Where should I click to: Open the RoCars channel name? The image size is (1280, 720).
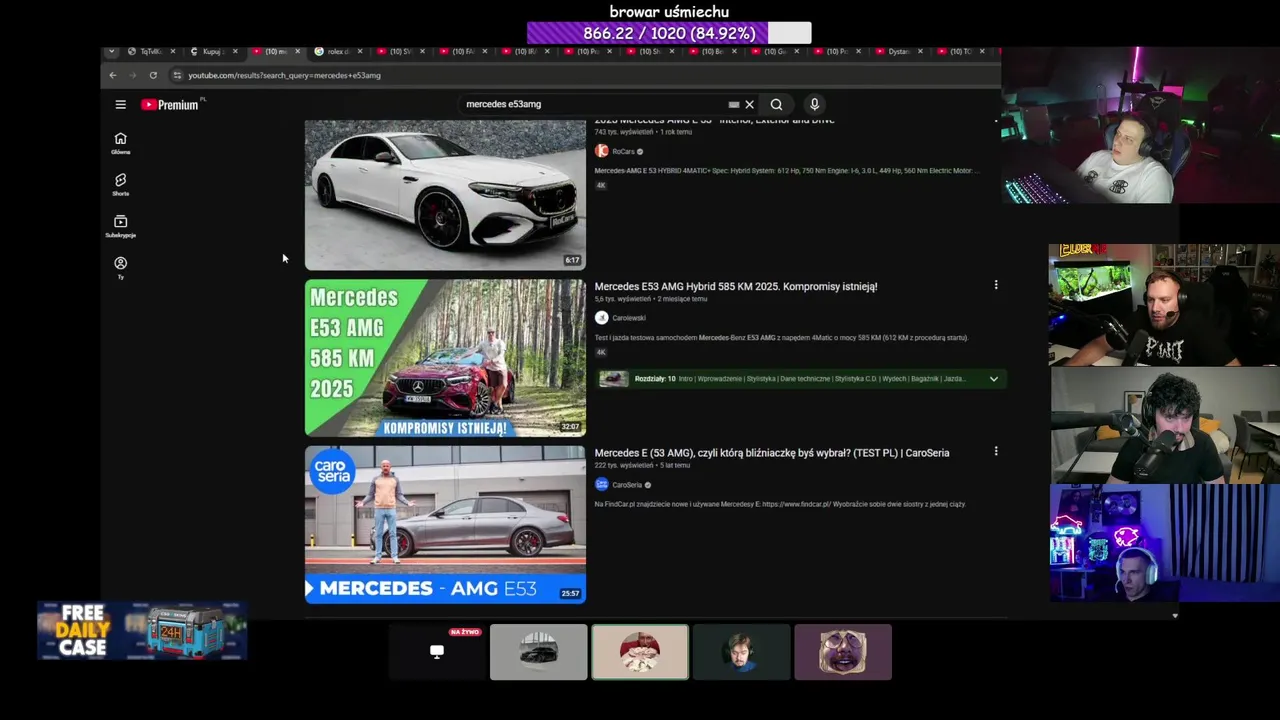pos(623,151)
